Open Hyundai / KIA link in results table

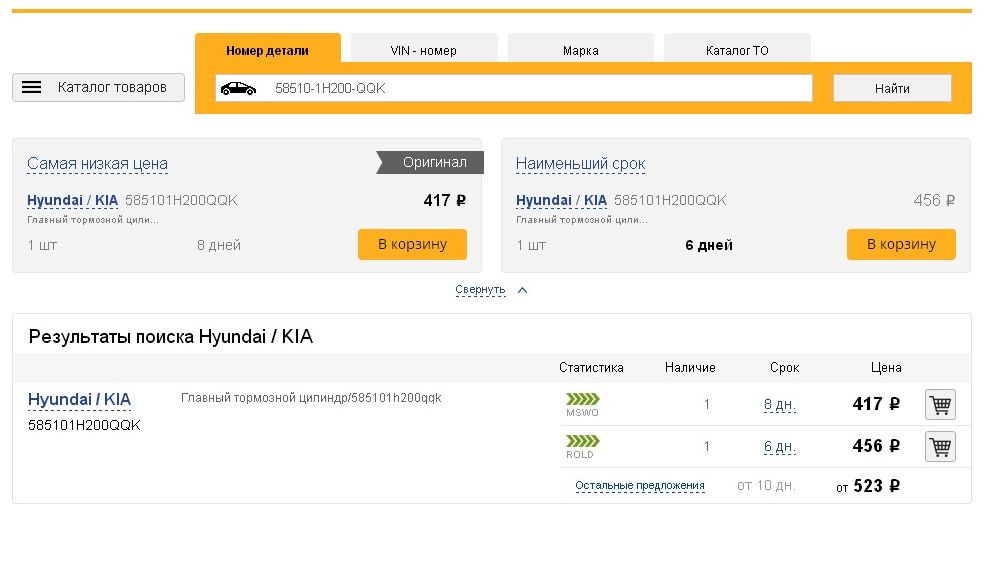(x=79, y=400)
